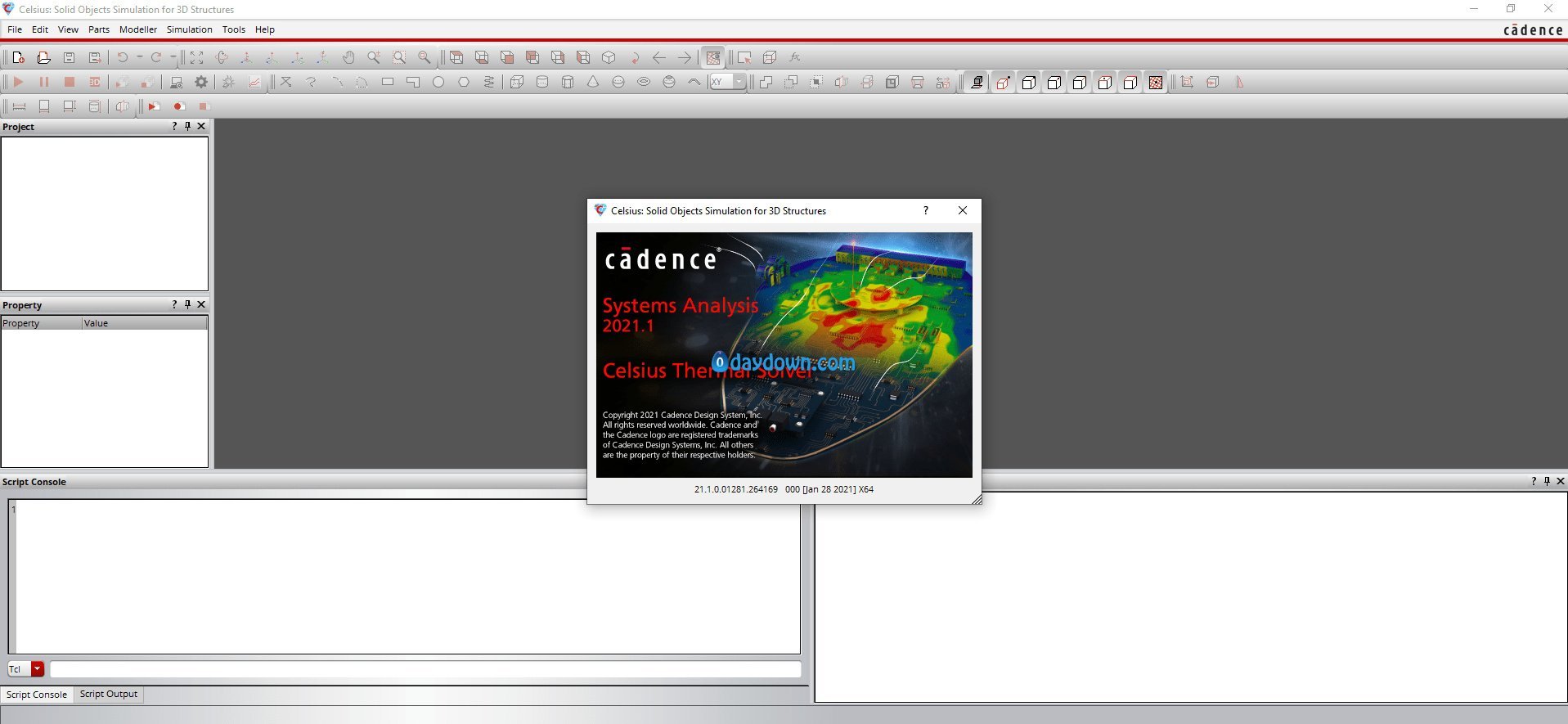Toggle the mesh visibility eye icon
This screenshot has width=1568, height=724.
713,57
